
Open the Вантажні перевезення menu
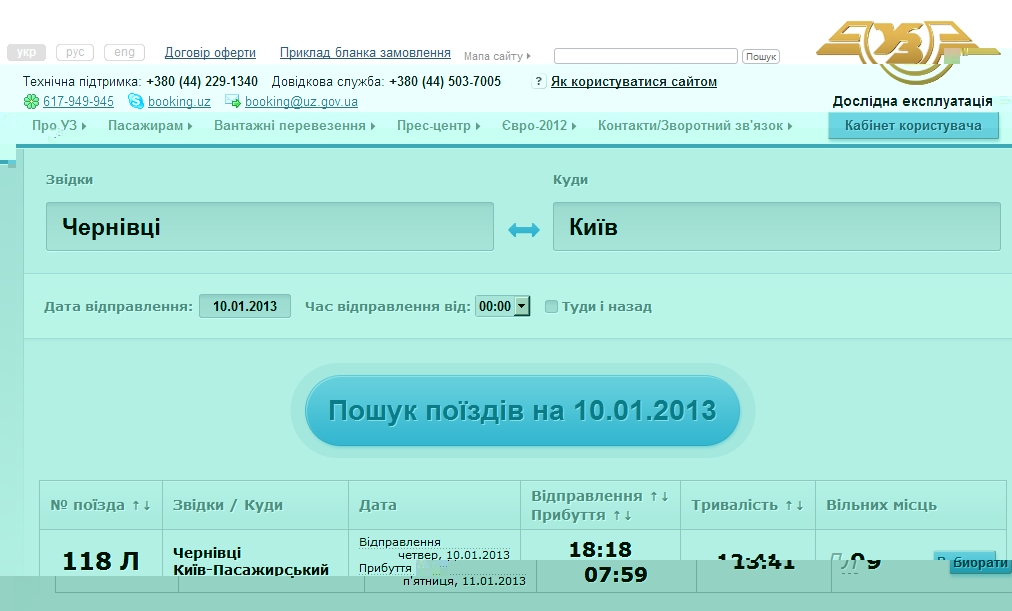[294, 126]
